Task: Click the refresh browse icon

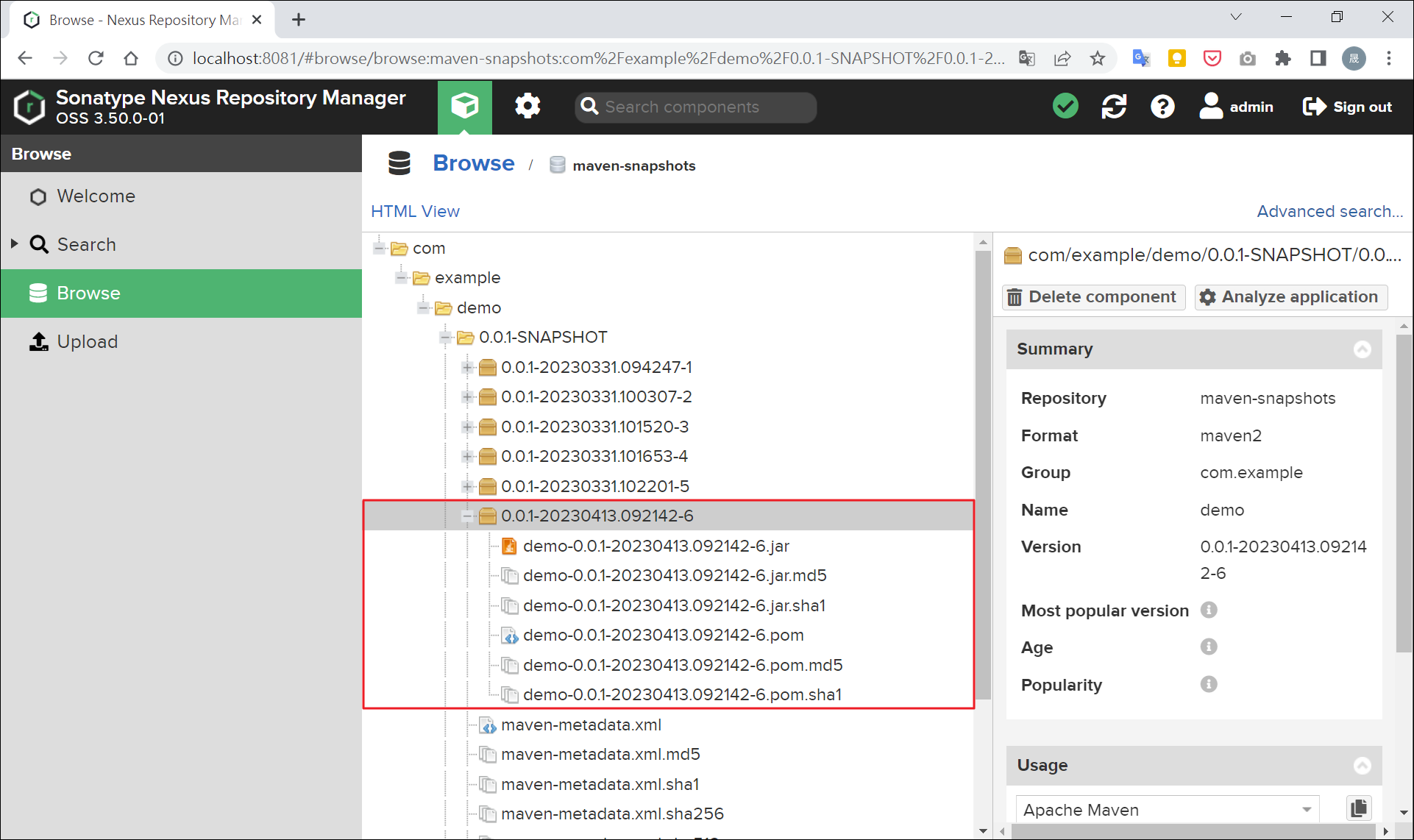Action: point(1114,106)
